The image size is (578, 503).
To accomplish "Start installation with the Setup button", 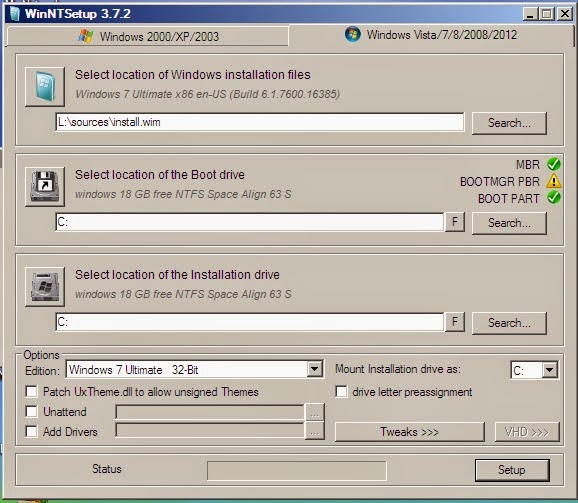I will point(512,470).
